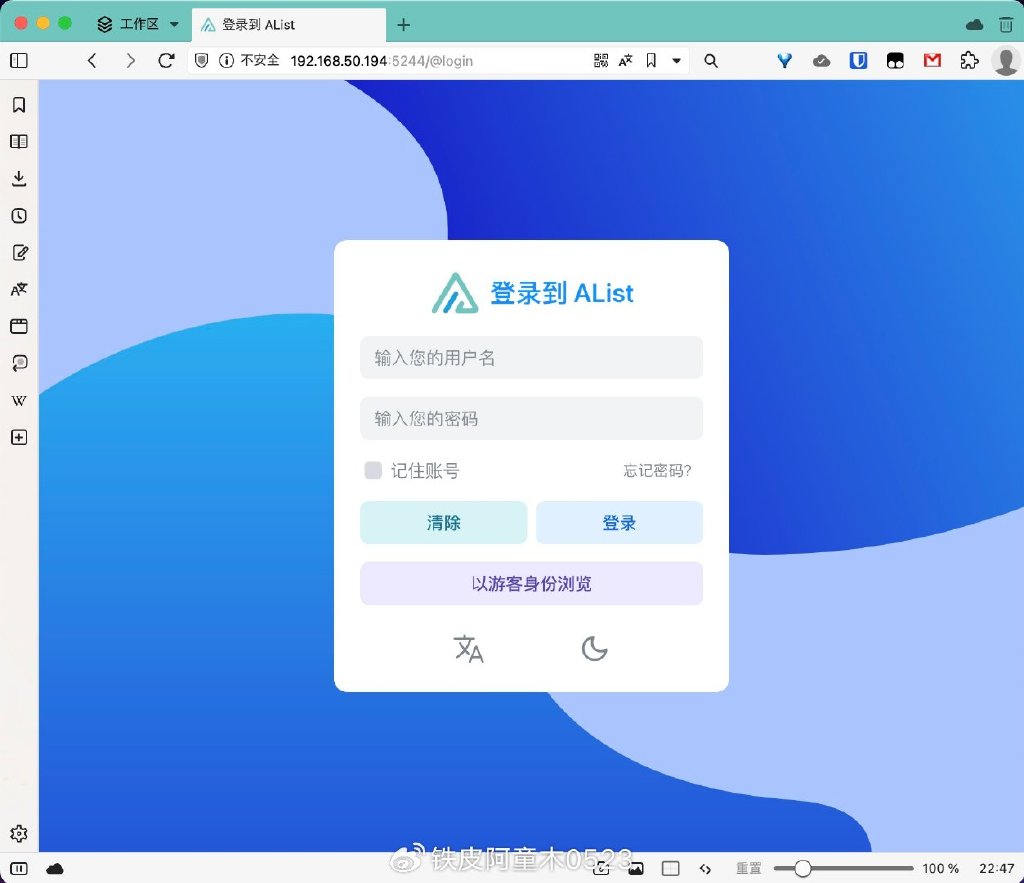Toggle tracking protection shield in address bar
The height and width of the screenshot is (883, 1024).
[200, 60]
